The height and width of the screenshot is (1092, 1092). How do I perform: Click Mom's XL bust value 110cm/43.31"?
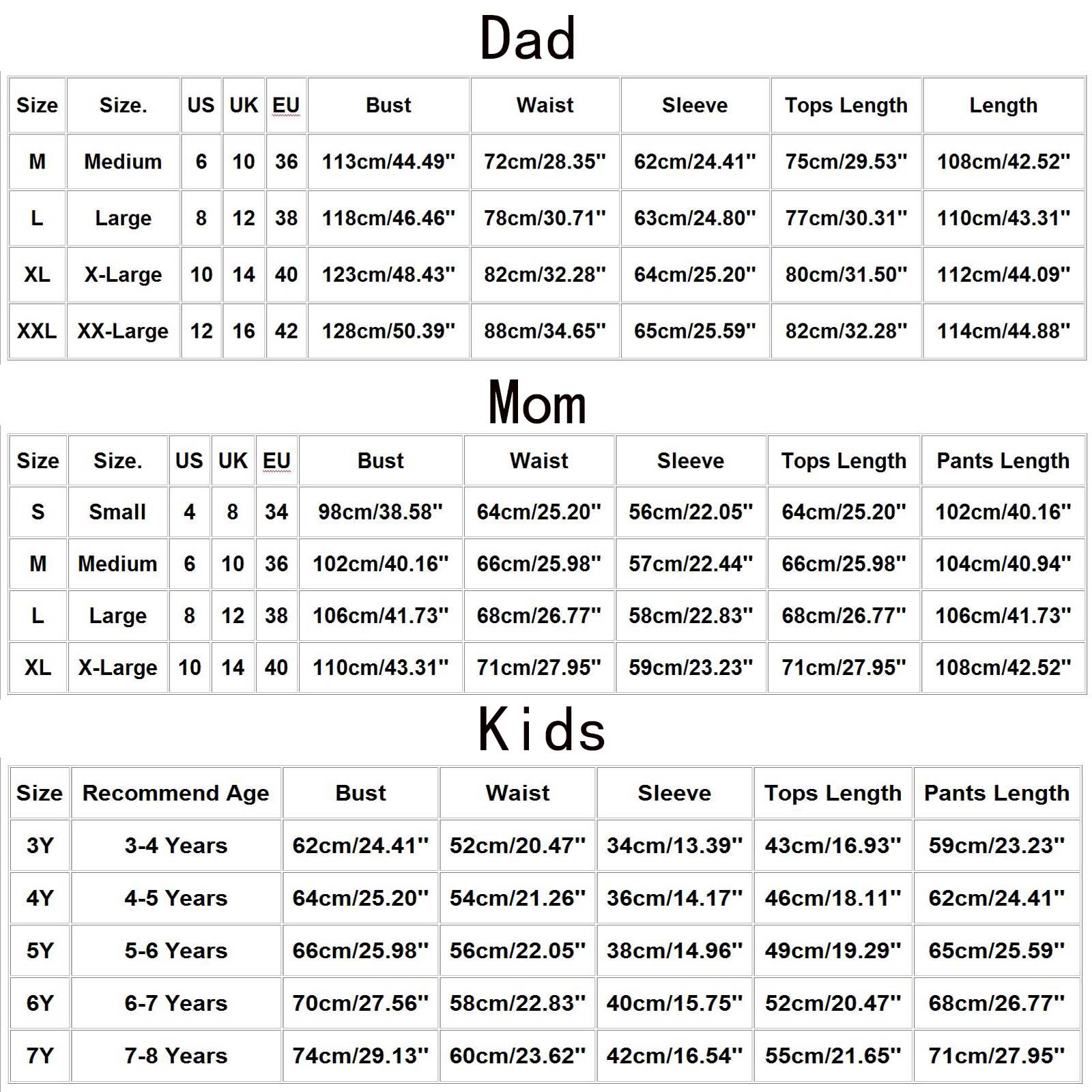pyautogui.click(x=380, y=667)
